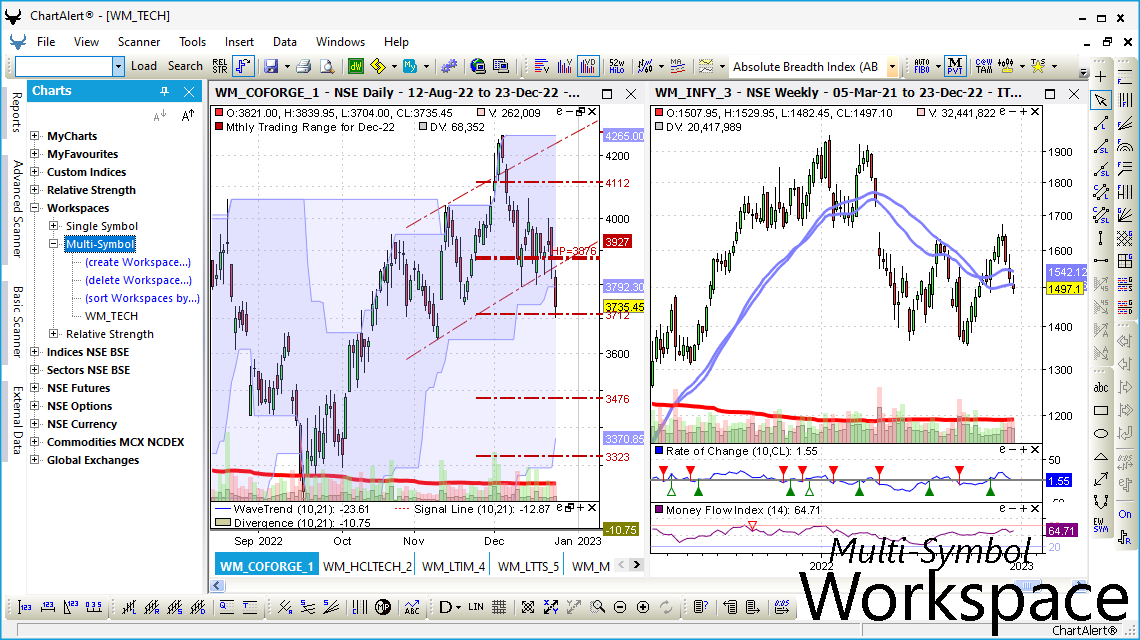Open the Absolute Breadth Index indicator dropdown
The image size is (1140, 640).
pos(892,67)
